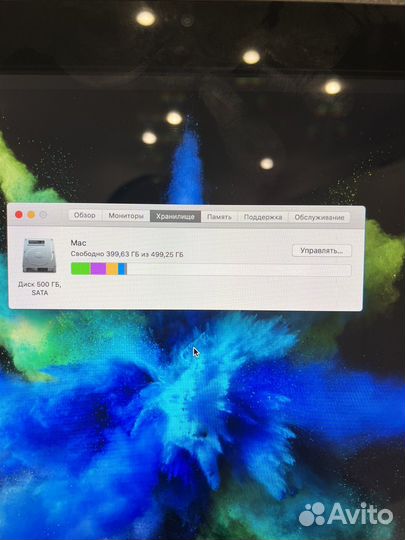Click the empty free-space part of storage bar

click(239, 270)
